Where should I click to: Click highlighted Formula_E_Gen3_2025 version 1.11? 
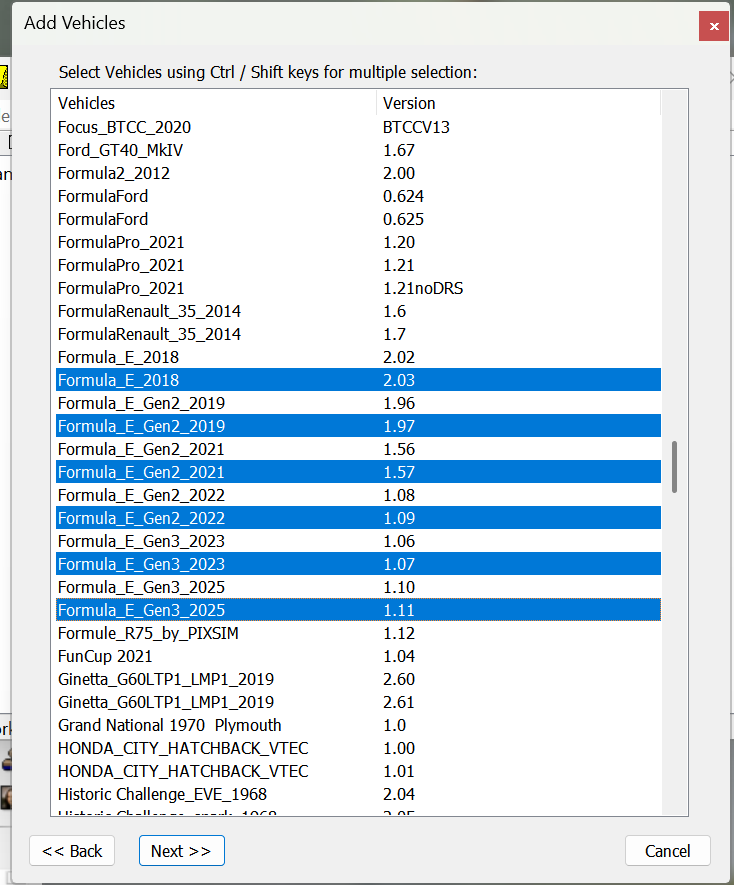[x=359, y=610]
